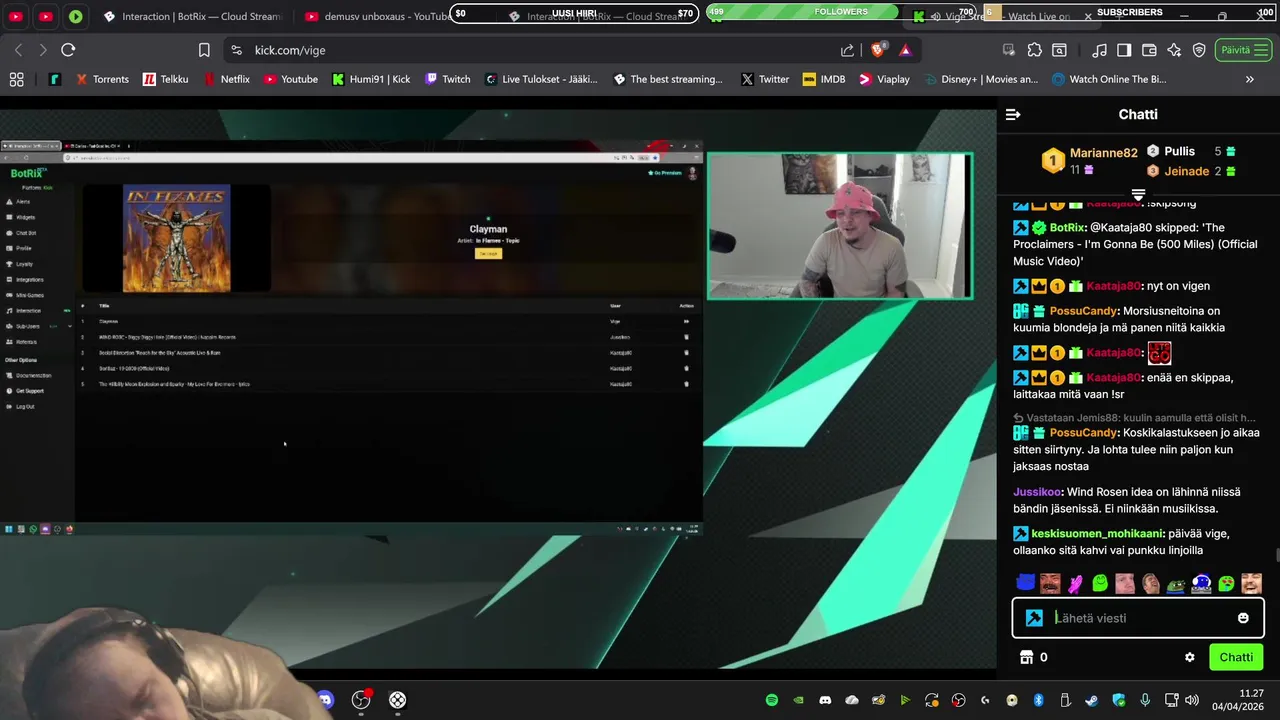Open the Leo AI sparkle icon
Screen dimensions: 1280x720
point(1174,50)
